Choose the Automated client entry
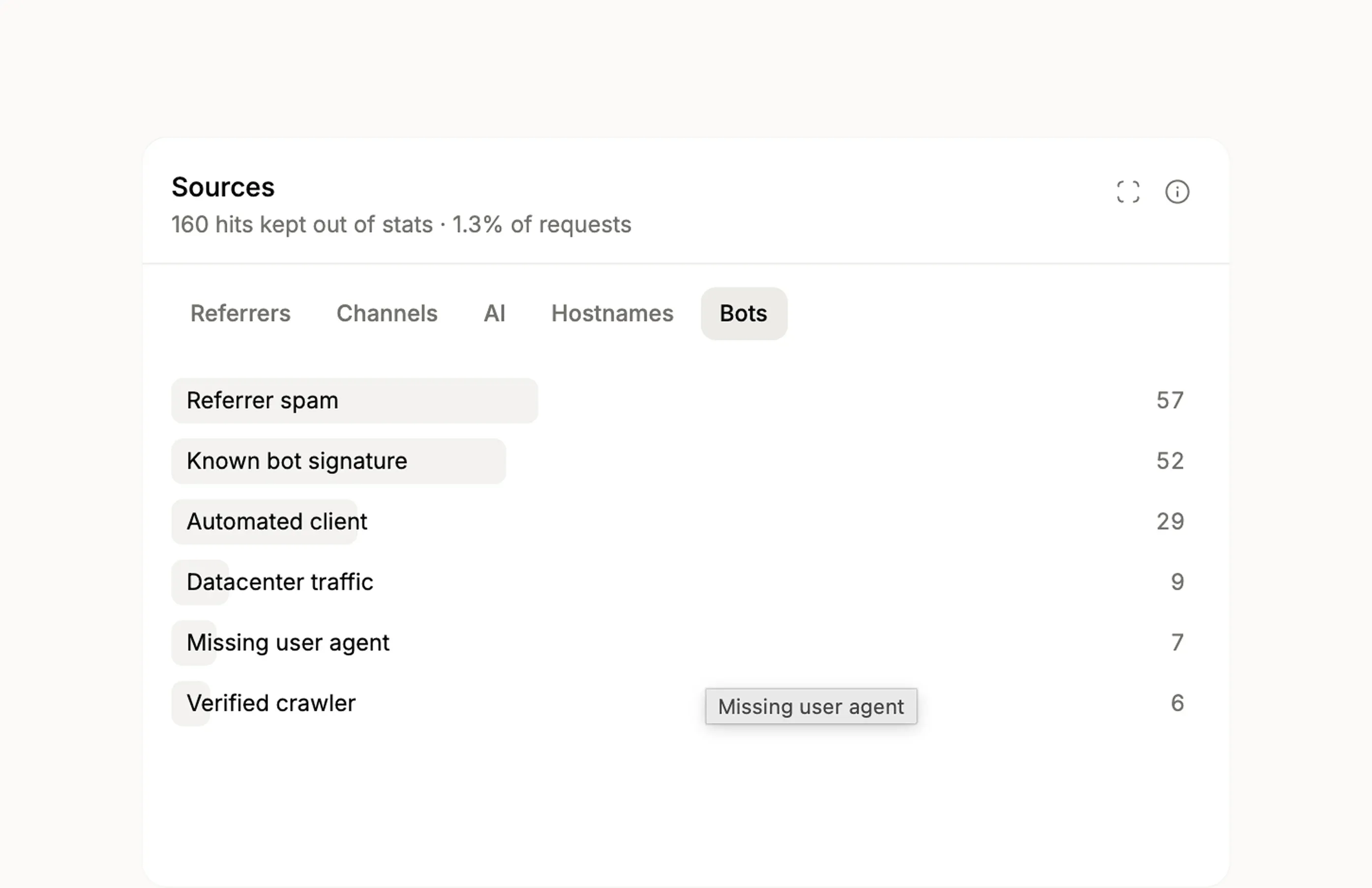This screenshot has width=1372, height=888. click(x=682, y=522)
